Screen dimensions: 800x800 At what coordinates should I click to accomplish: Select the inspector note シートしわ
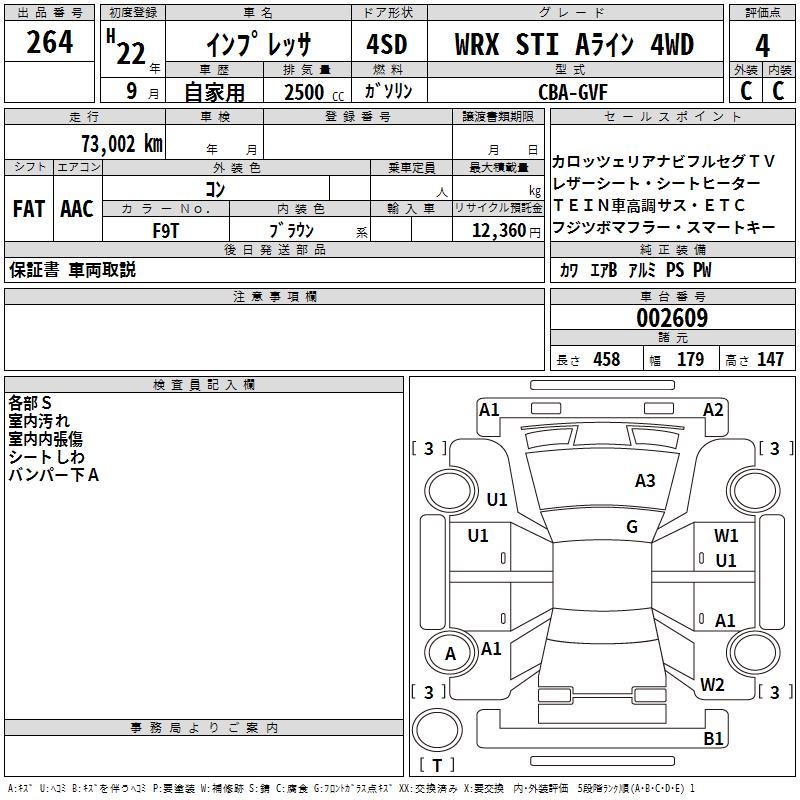pos(46,457)
